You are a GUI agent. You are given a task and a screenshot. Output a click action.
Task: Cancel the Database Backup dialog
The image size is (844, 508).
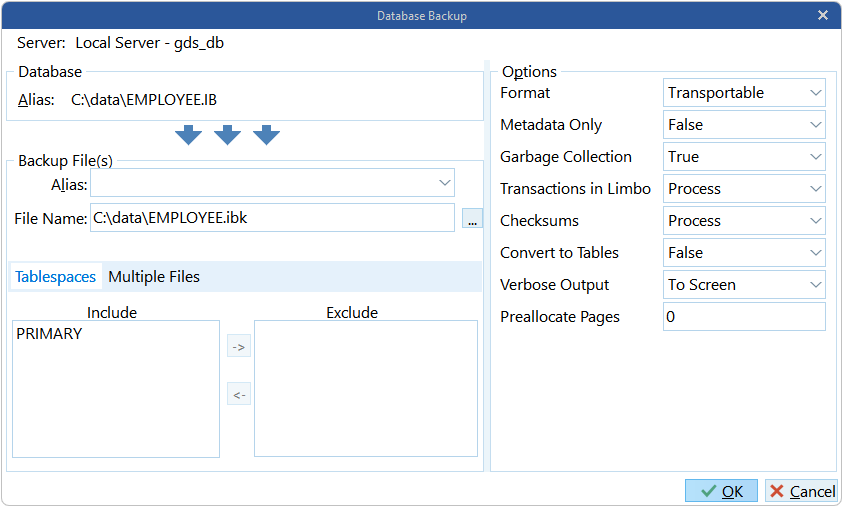[x=802, y=491]
